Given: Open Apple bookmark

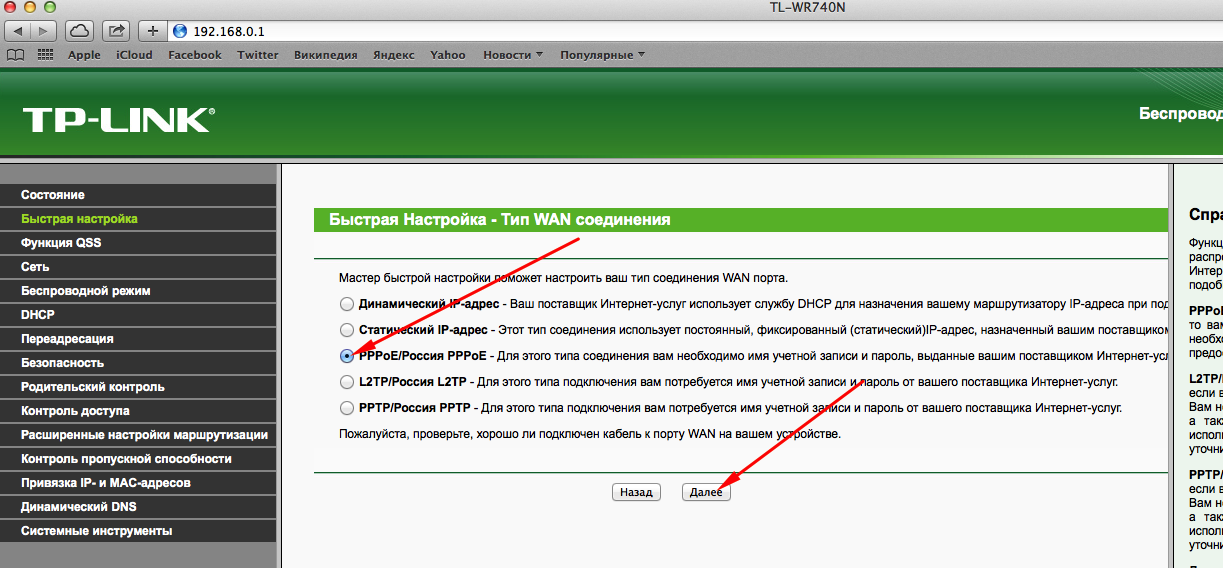Looking at the screenshot, I should (x=84, y=55).
